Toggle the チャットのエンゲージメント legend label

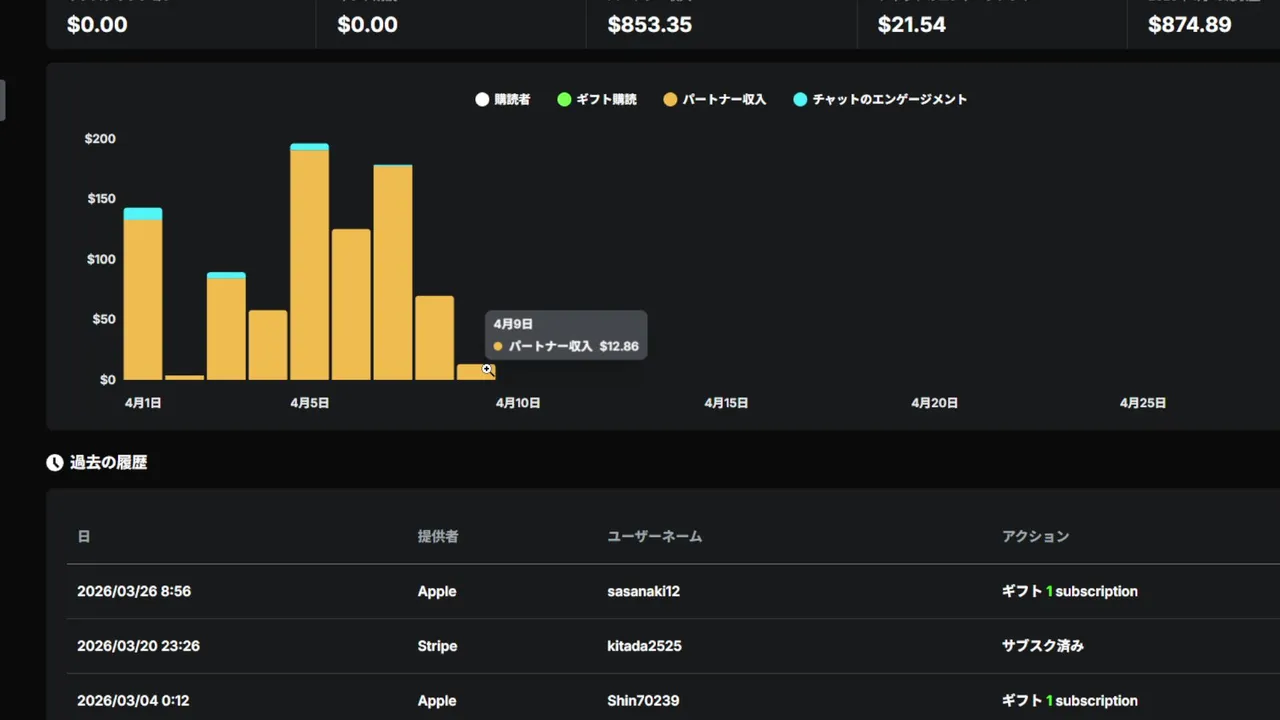click(x=889, y=99)
